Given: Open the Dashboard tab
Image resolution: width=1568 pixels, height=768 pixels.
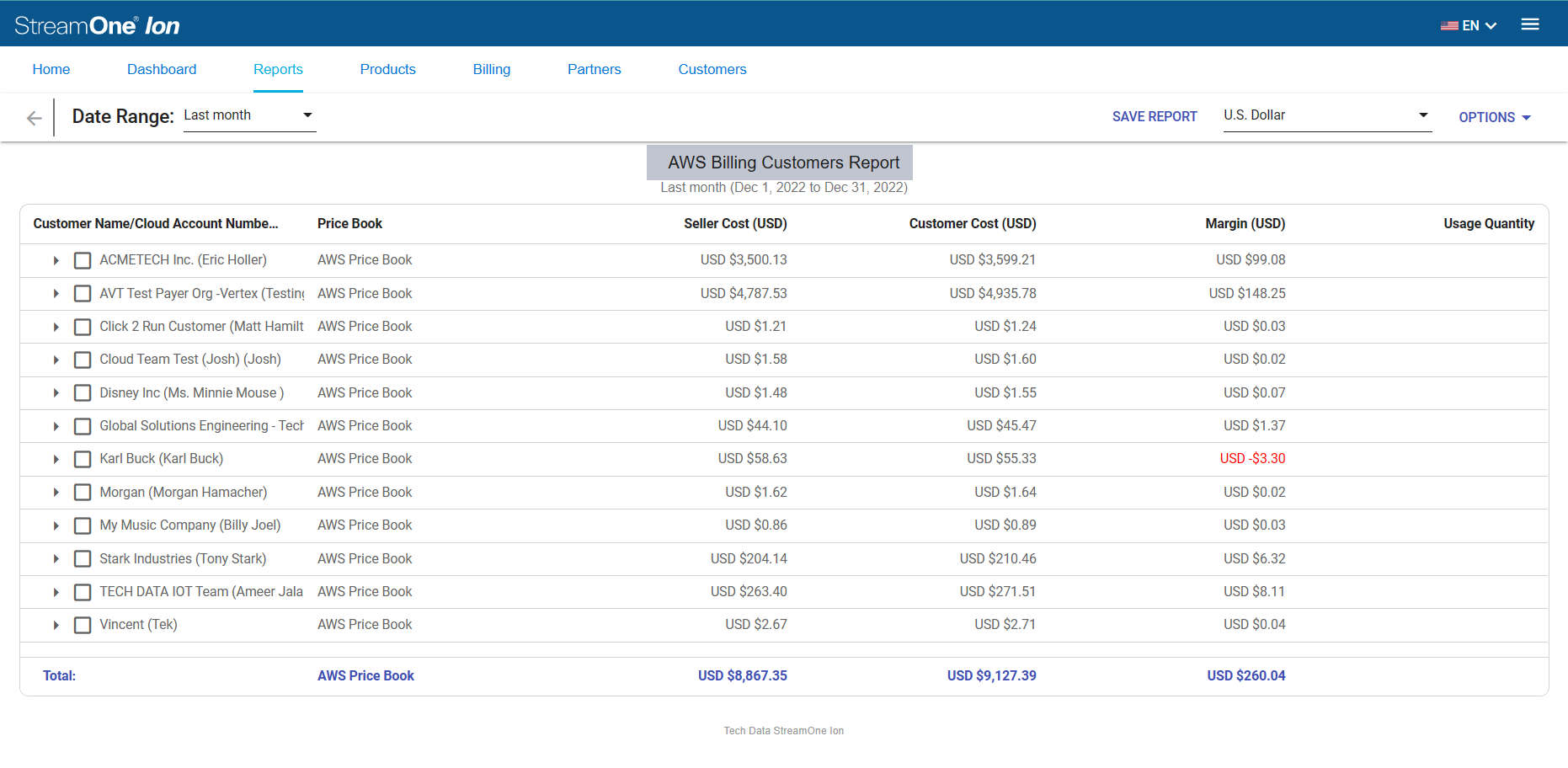Looking at the screenshot, I should click(162, 69).
